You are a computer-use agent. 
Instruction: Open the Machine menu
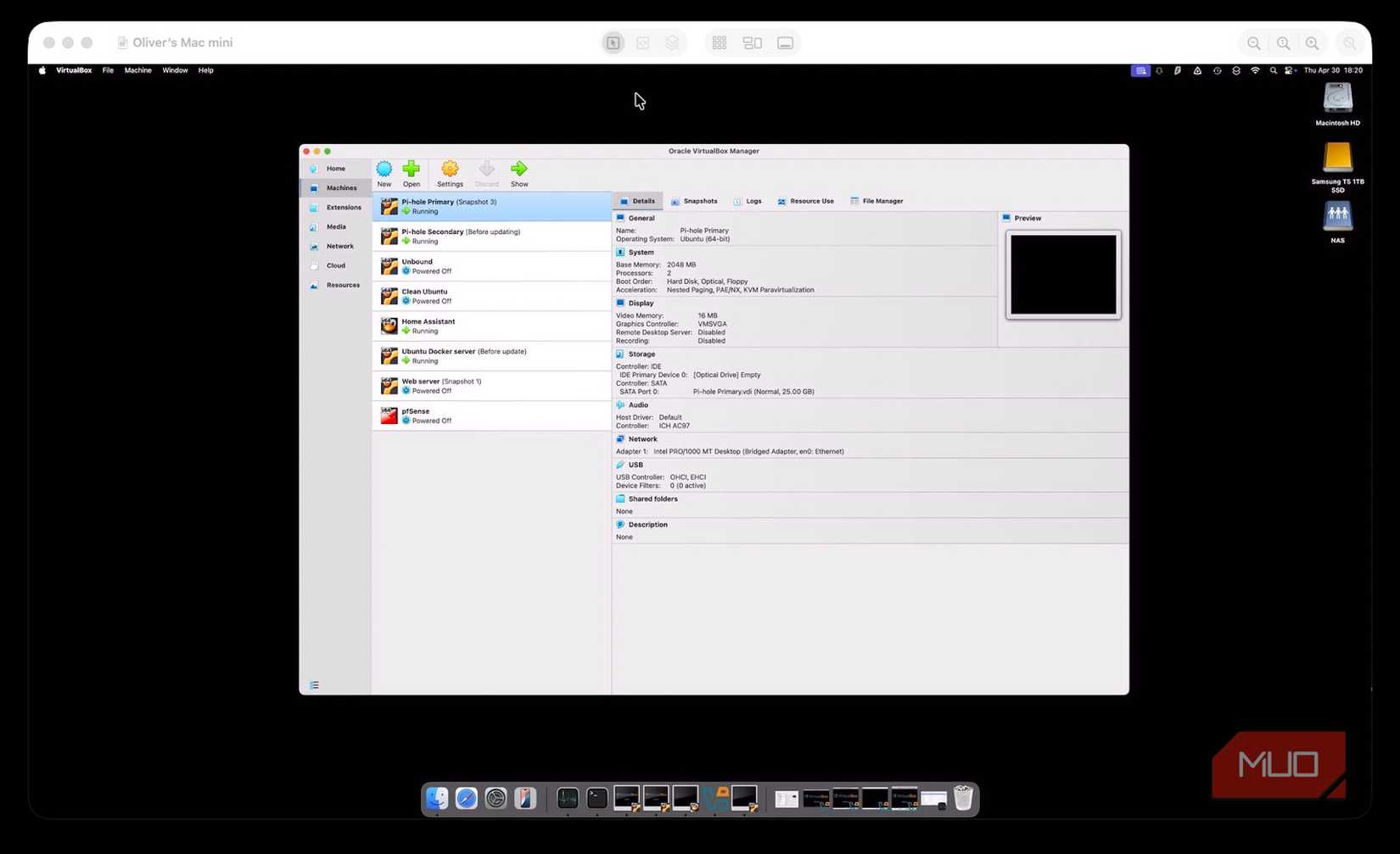tap(137, 70)
